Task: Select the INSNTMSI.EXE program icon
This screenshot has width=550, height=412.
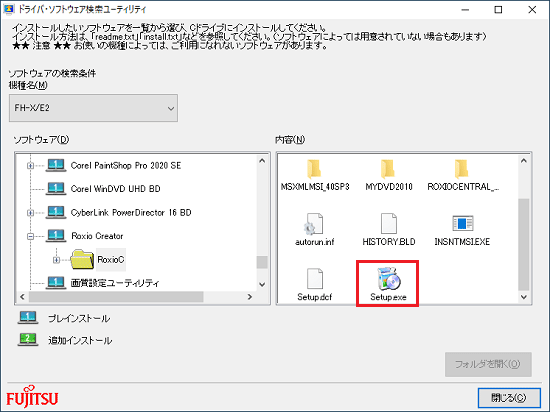Action: click(462, 223)
